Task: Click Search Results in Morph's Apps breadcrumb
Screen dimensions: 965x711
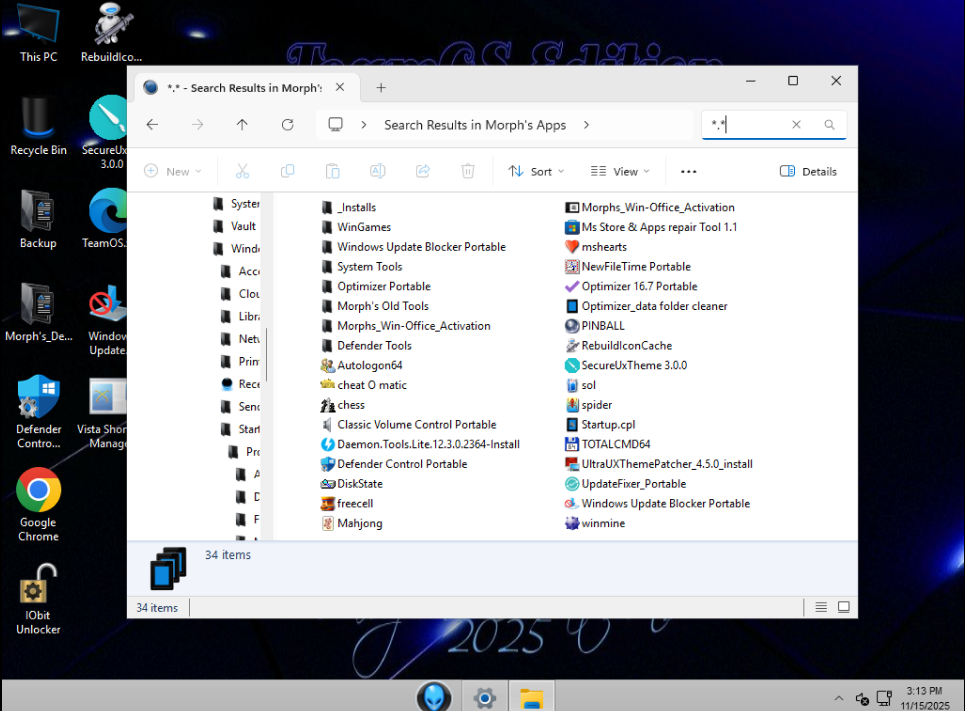Action: [474, 125]
